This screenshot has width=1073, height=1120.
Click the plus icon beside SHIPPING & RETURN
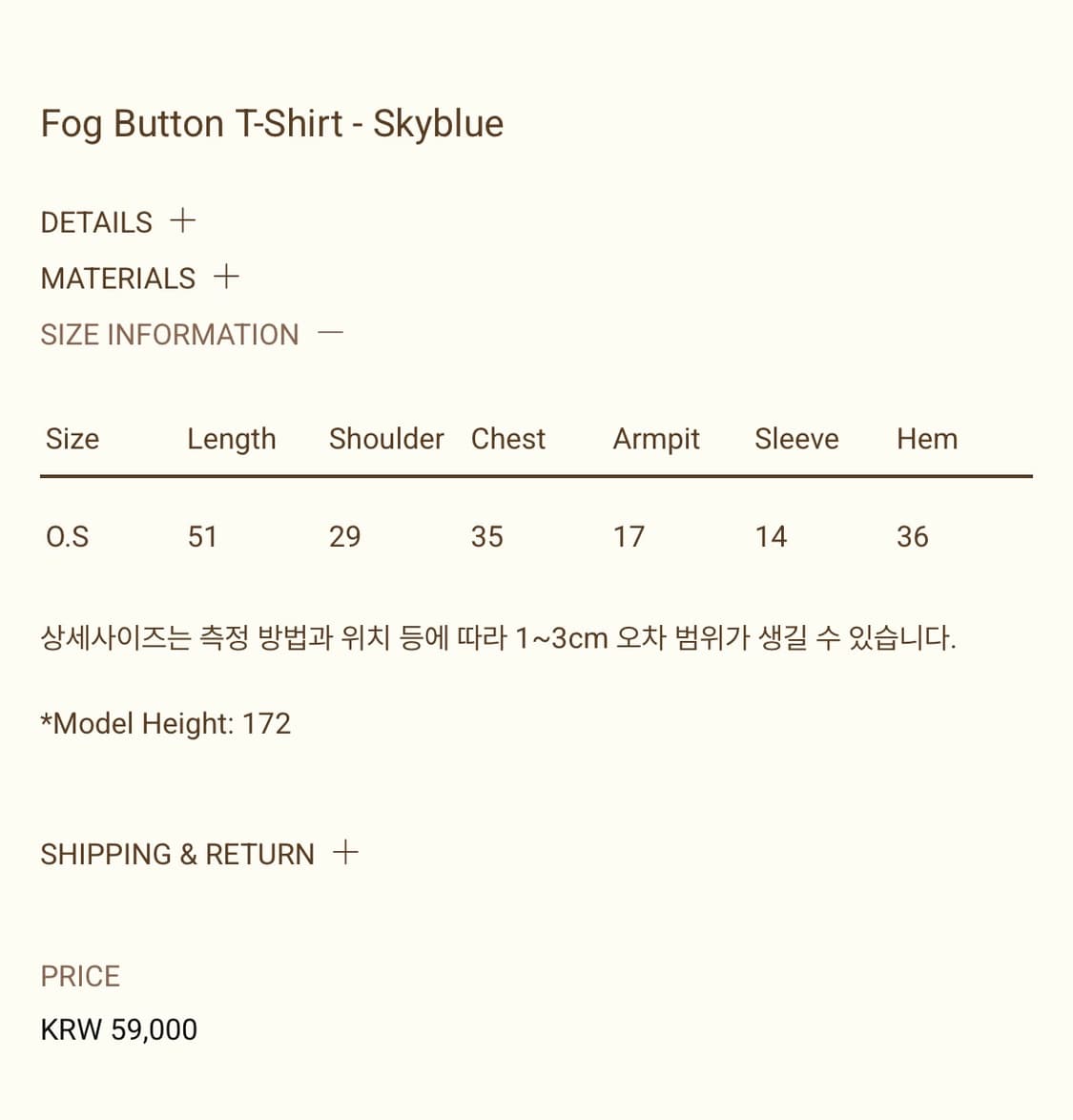346,852
